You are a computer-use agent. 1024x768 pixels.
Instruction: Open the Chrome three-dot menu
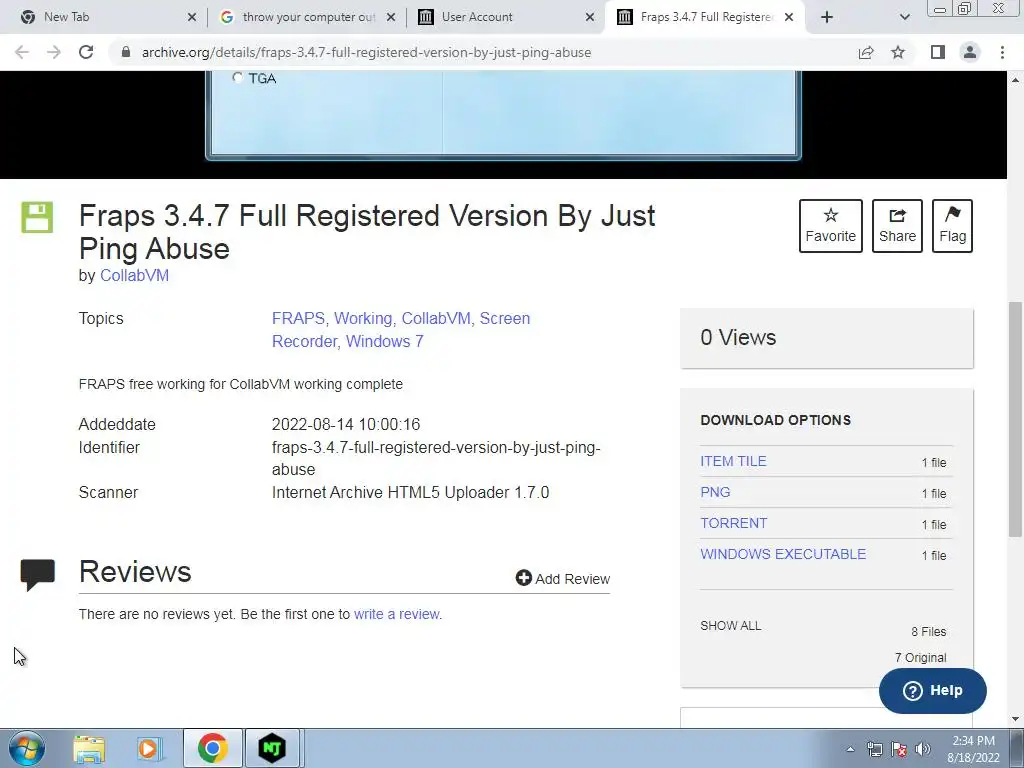point(1002,52)
